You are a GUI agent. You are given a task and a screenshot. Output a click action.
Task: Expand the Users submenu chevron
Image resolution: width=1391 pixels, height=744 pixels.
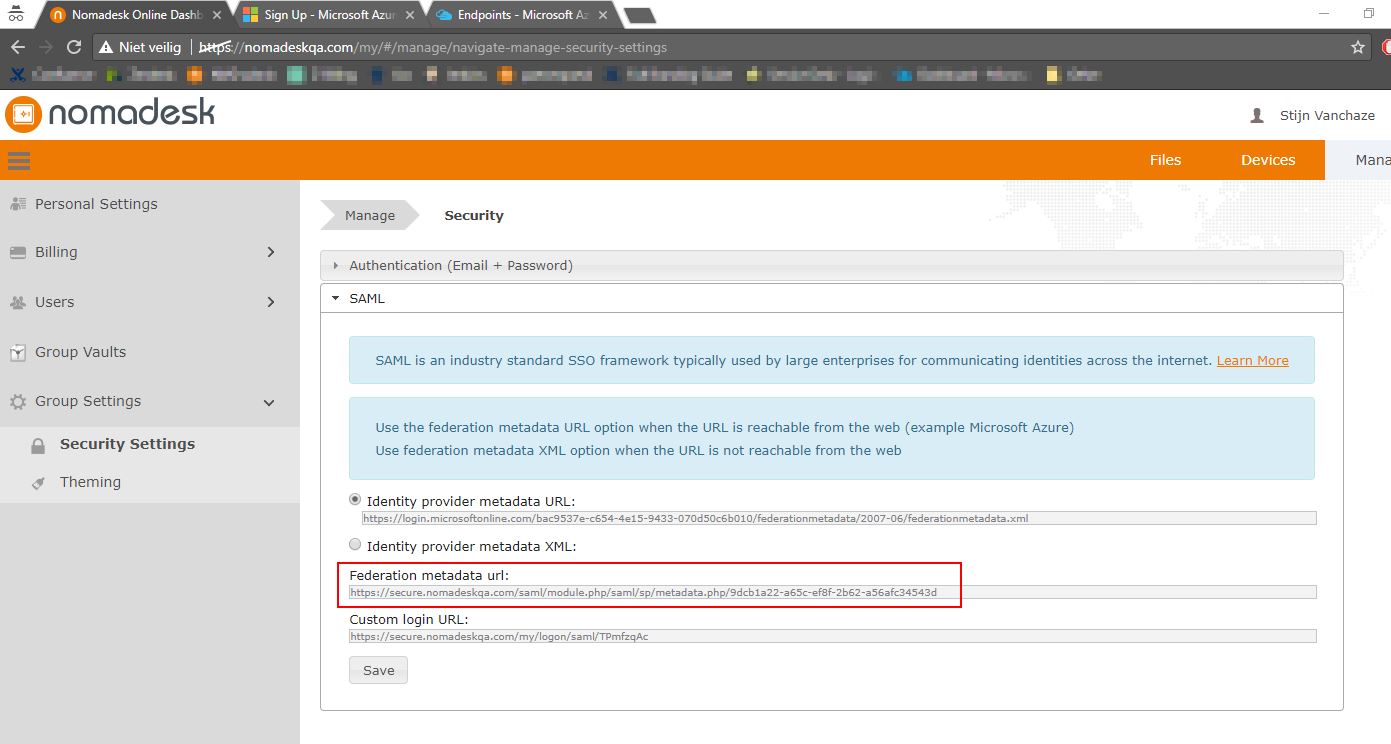270,302
